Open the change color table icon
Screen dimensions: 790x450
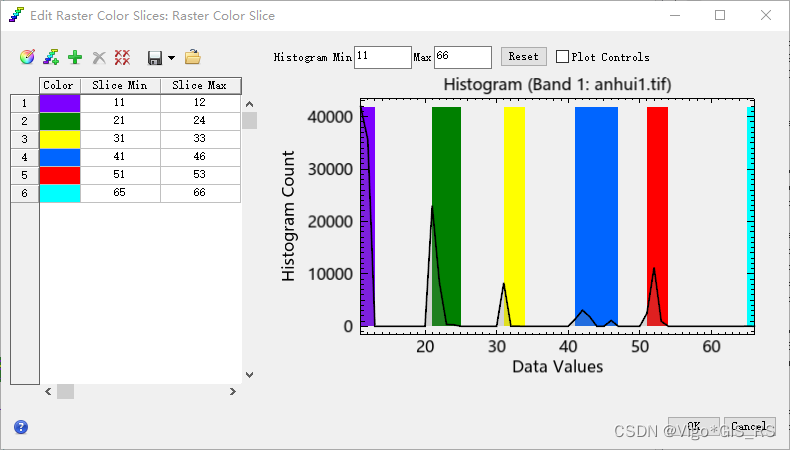point(27,57)
